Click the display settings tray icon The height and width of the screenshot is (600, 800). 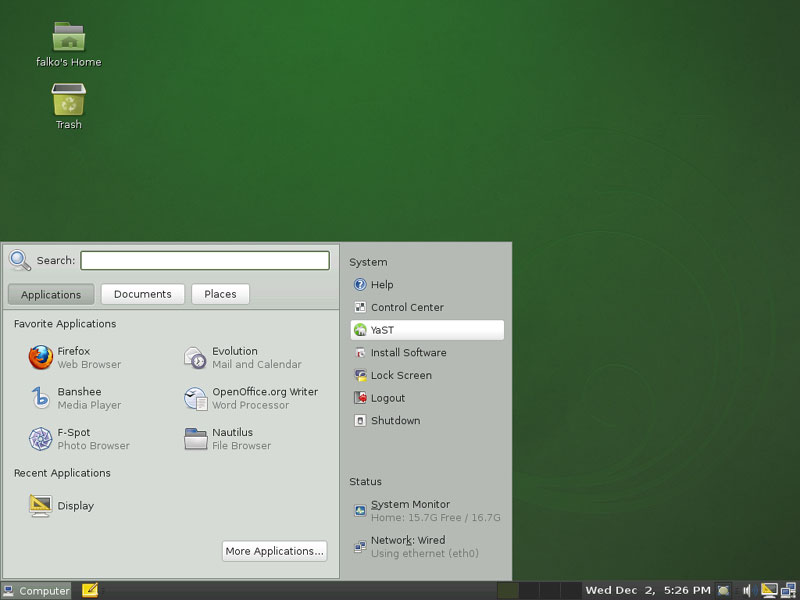tap(769, 591)
